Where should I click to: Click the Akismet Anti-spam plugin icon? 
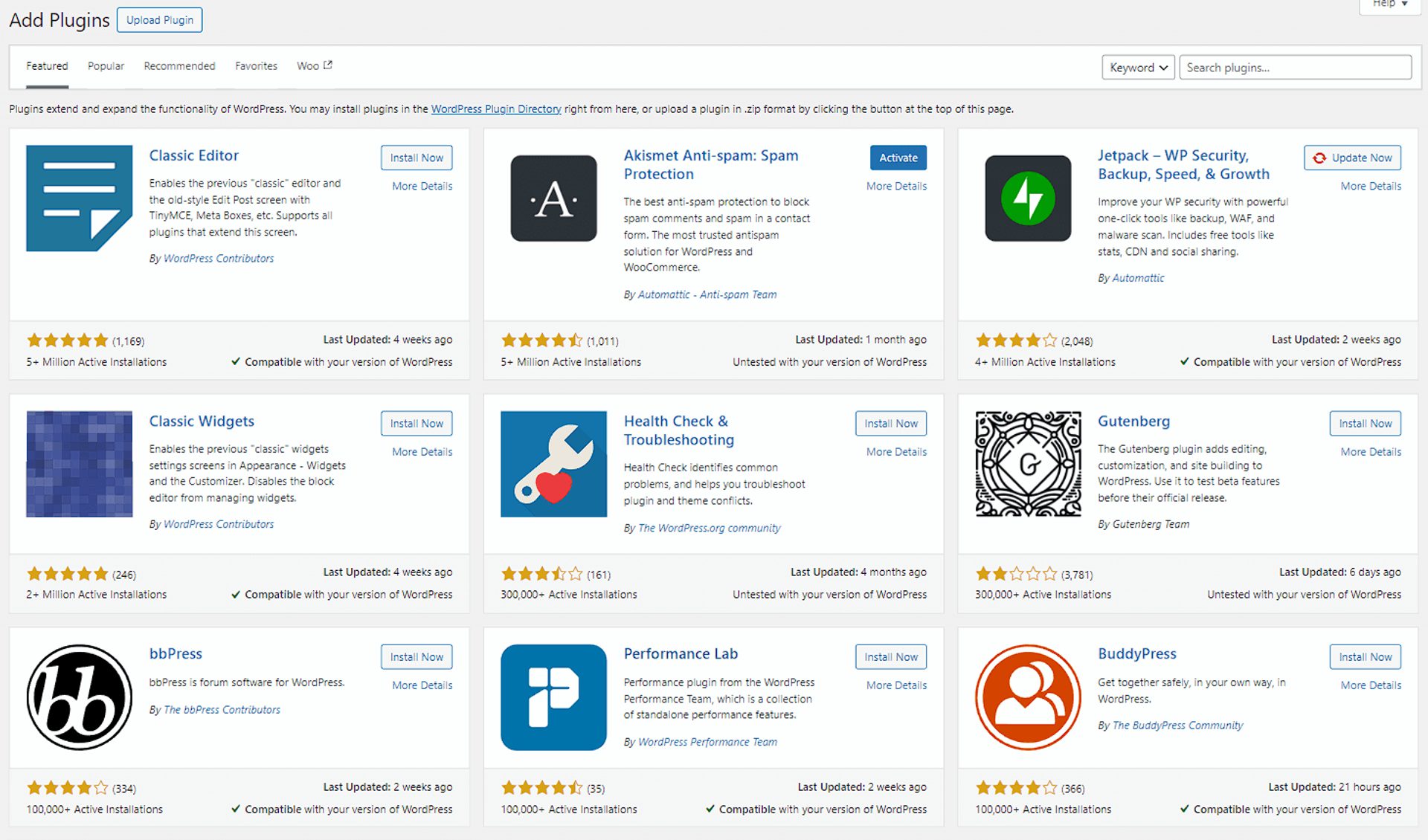pos(553,198)
